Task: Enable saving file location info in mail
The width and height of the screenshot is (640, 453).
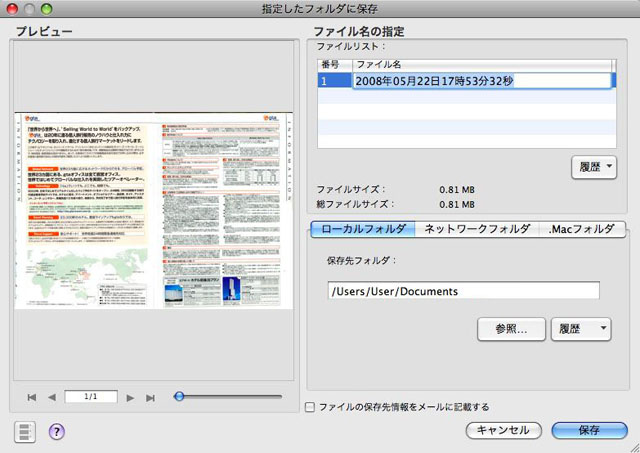Action: click(310, 407)
